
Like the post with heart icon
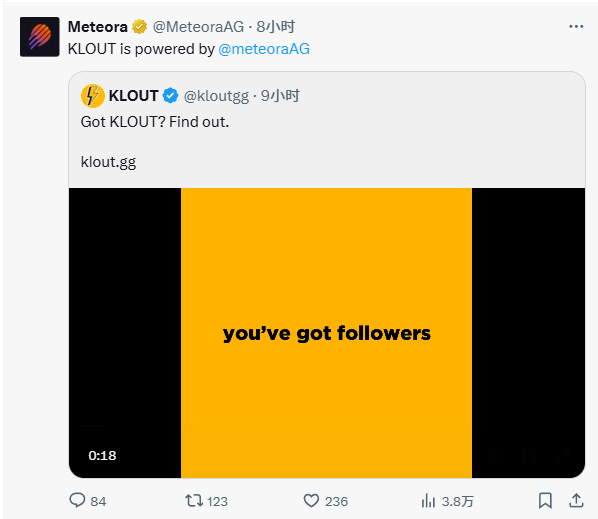(311, 501)
